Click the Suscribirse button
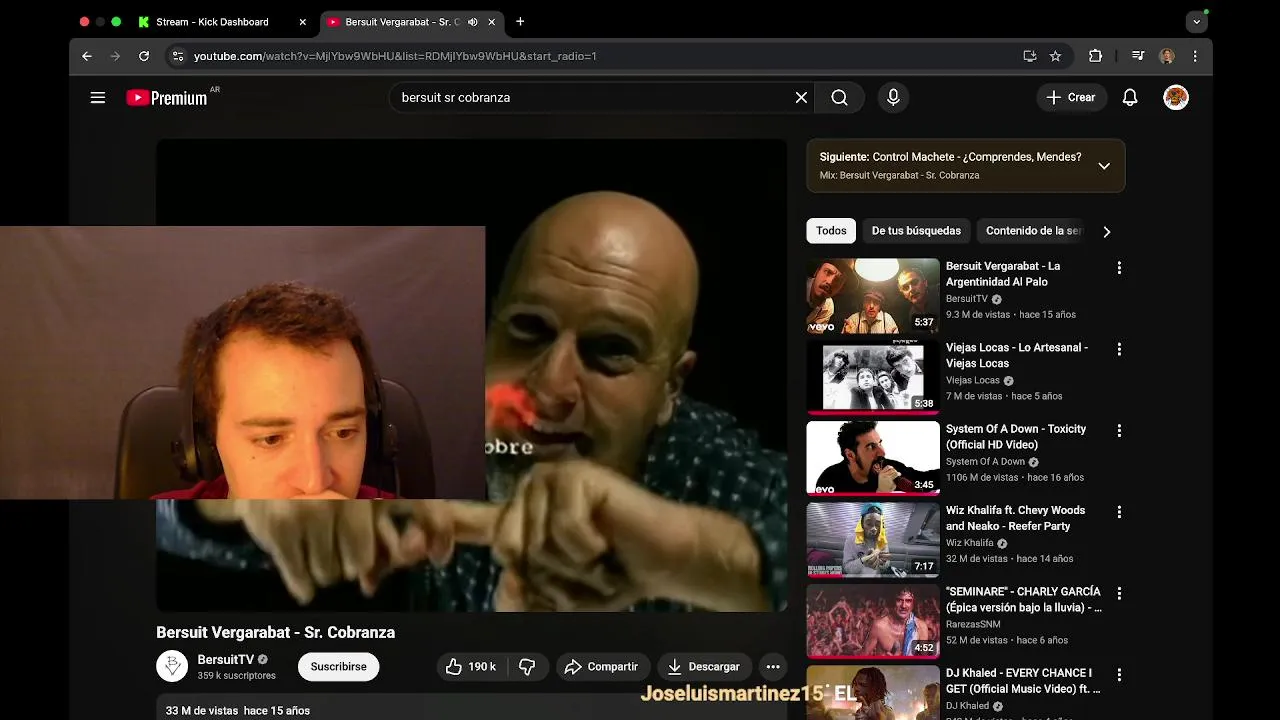 tap(338, 667)
